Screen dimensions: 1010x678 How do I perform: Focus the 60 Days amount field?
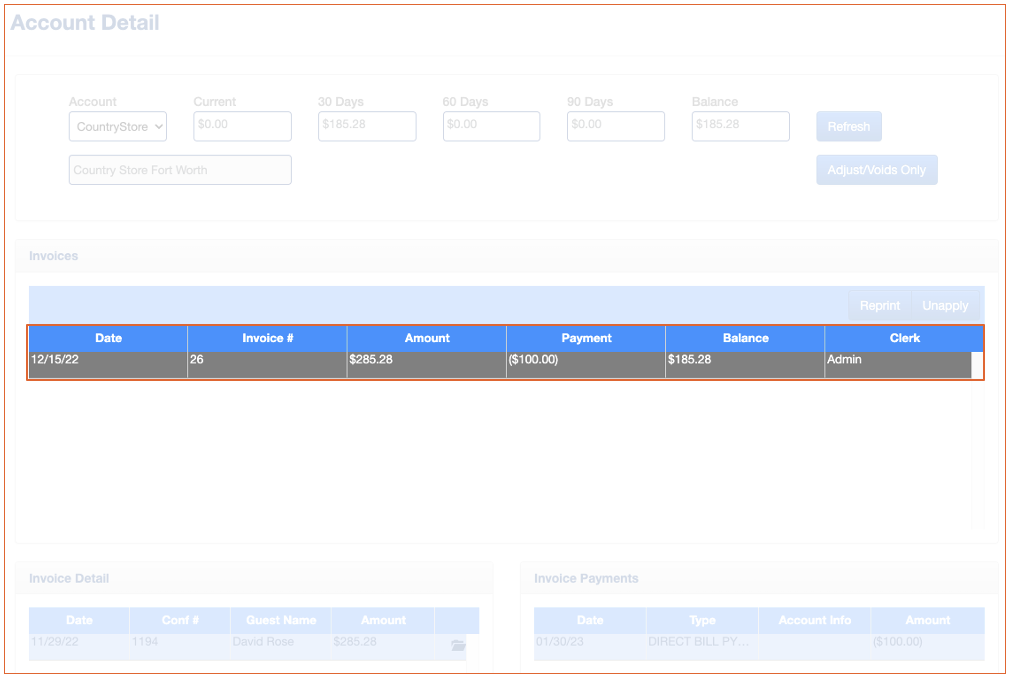tap(491, 126)
